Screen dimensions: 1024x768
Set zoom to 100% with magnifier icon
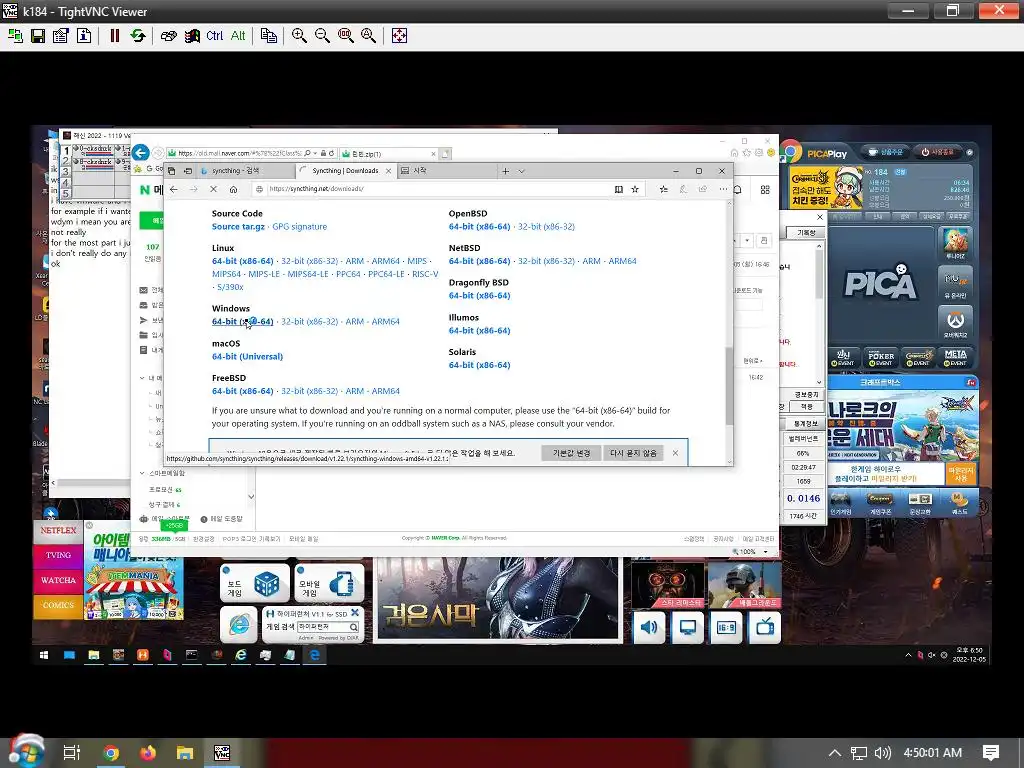pos(345,36)
